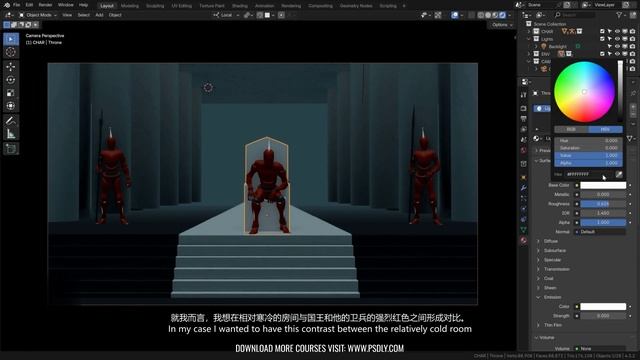640x360 pixels.
Task: Click the Roughness slider
Action: click(603, 204)
